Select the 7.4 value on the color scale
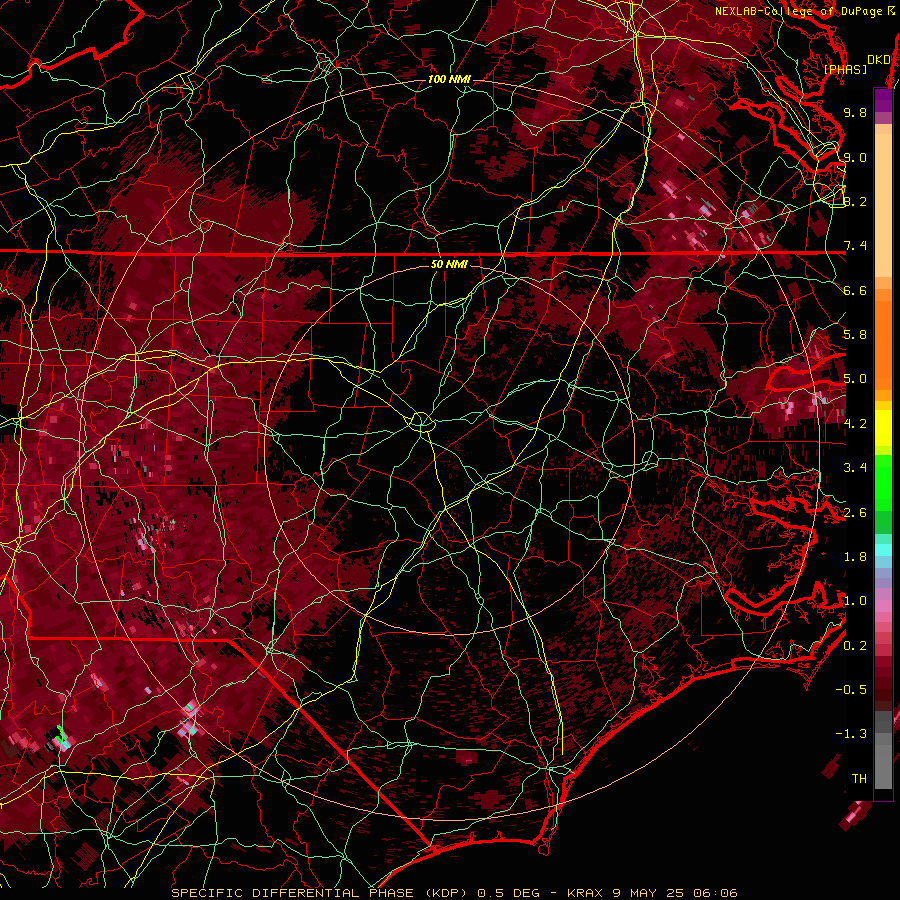The image size is (900, 900). point(855,246)
